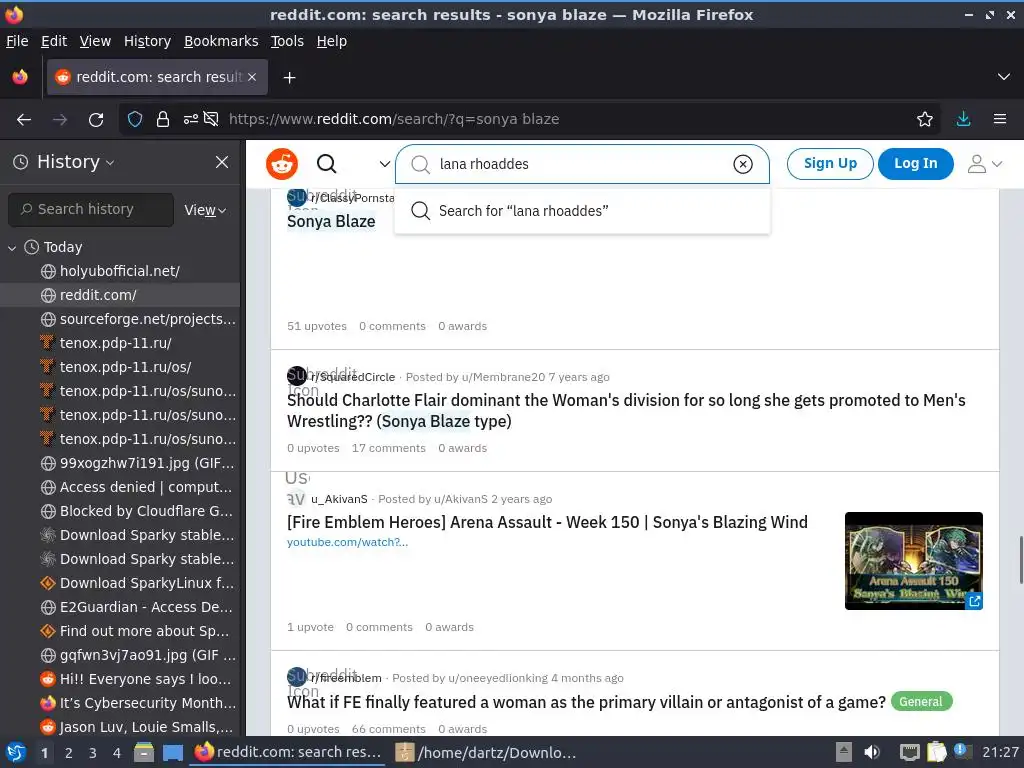Switch to /home/dartz/Downlo... file manager window

(x=487, y=752)
